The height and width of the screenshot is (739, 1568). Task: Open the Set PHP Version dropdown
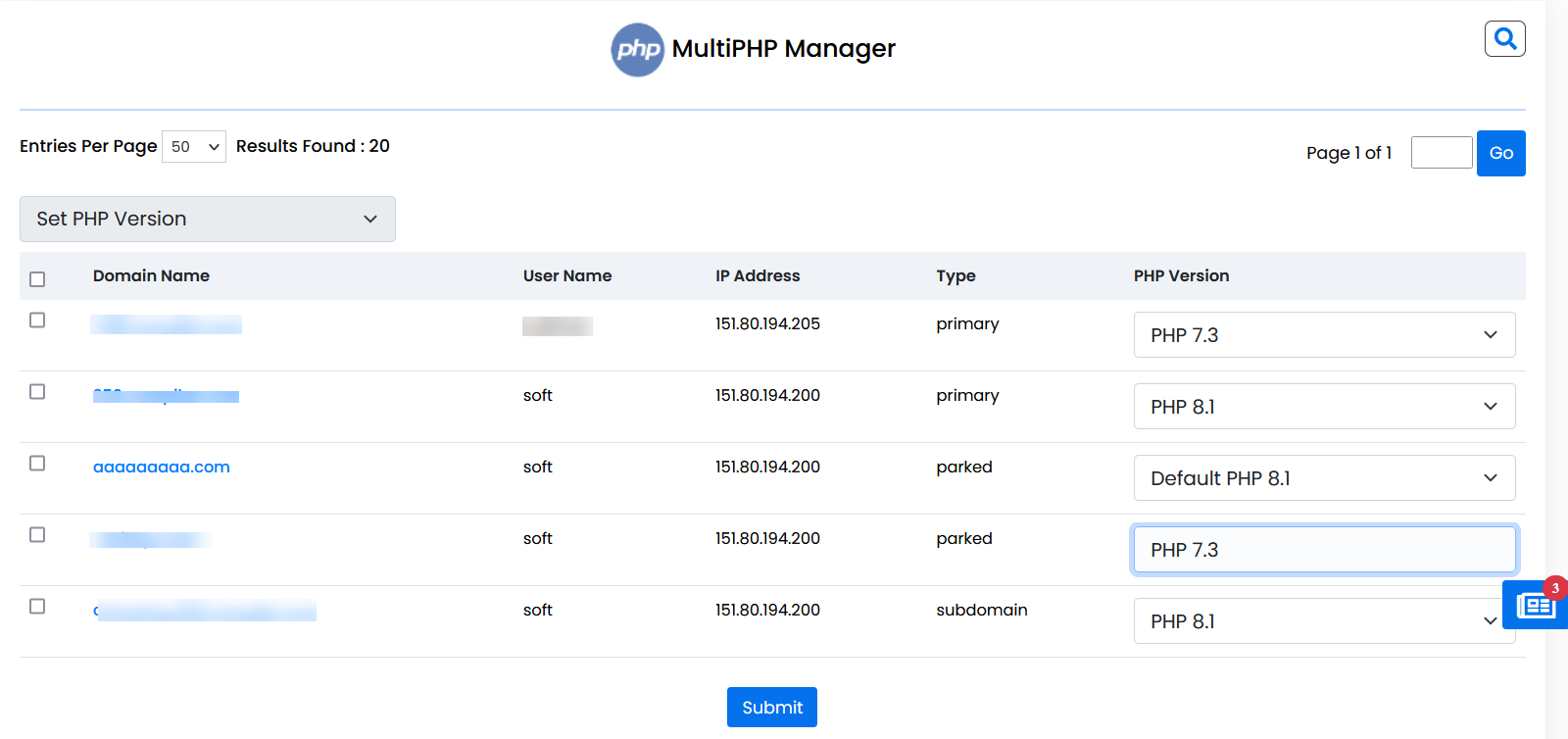pos(208,219)
